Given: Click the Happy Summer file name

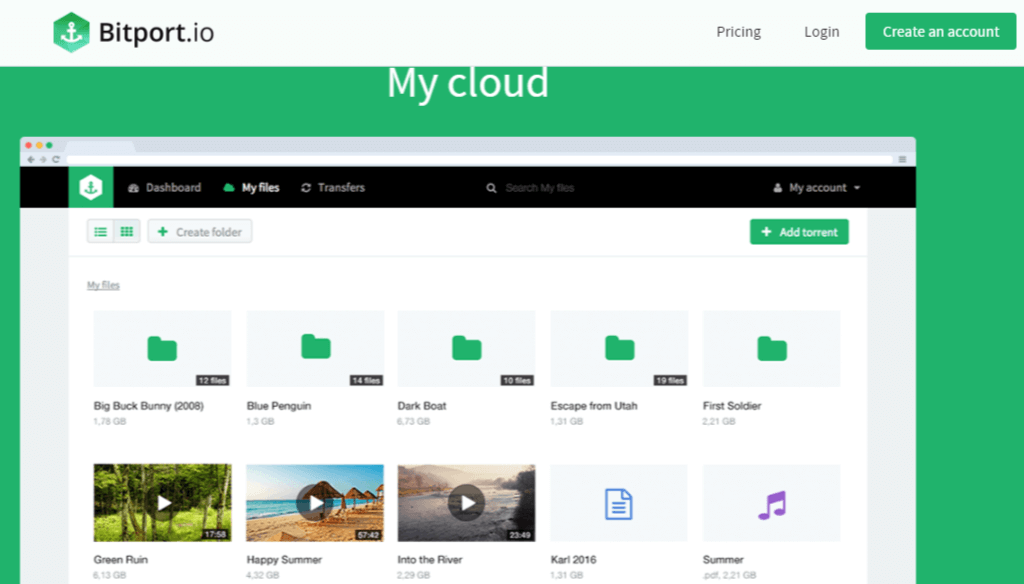Looking at the screenshot, I should pyautogui.click(x=284, y=560).
